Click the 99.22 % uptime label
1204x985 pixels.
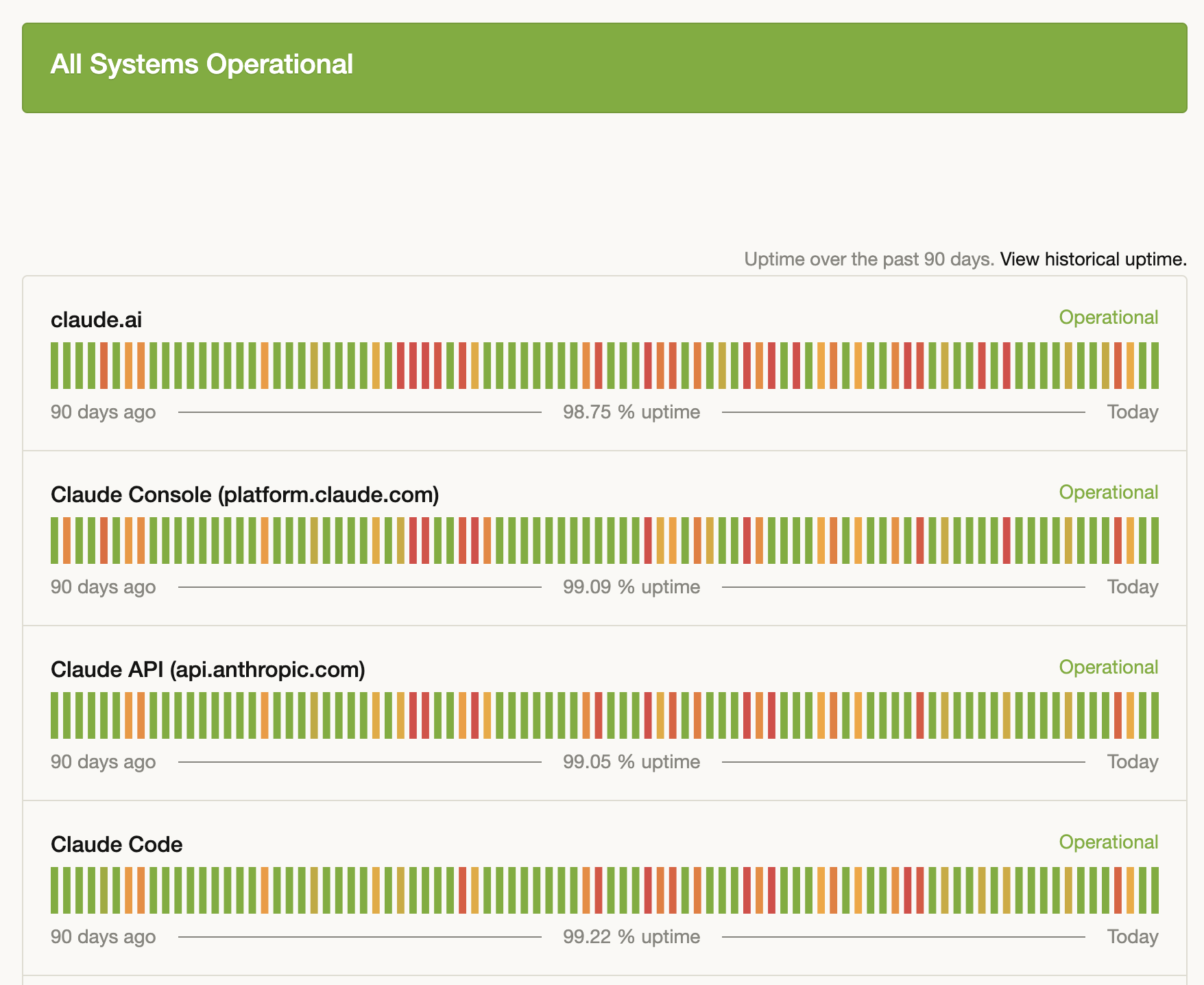[631, 936]
